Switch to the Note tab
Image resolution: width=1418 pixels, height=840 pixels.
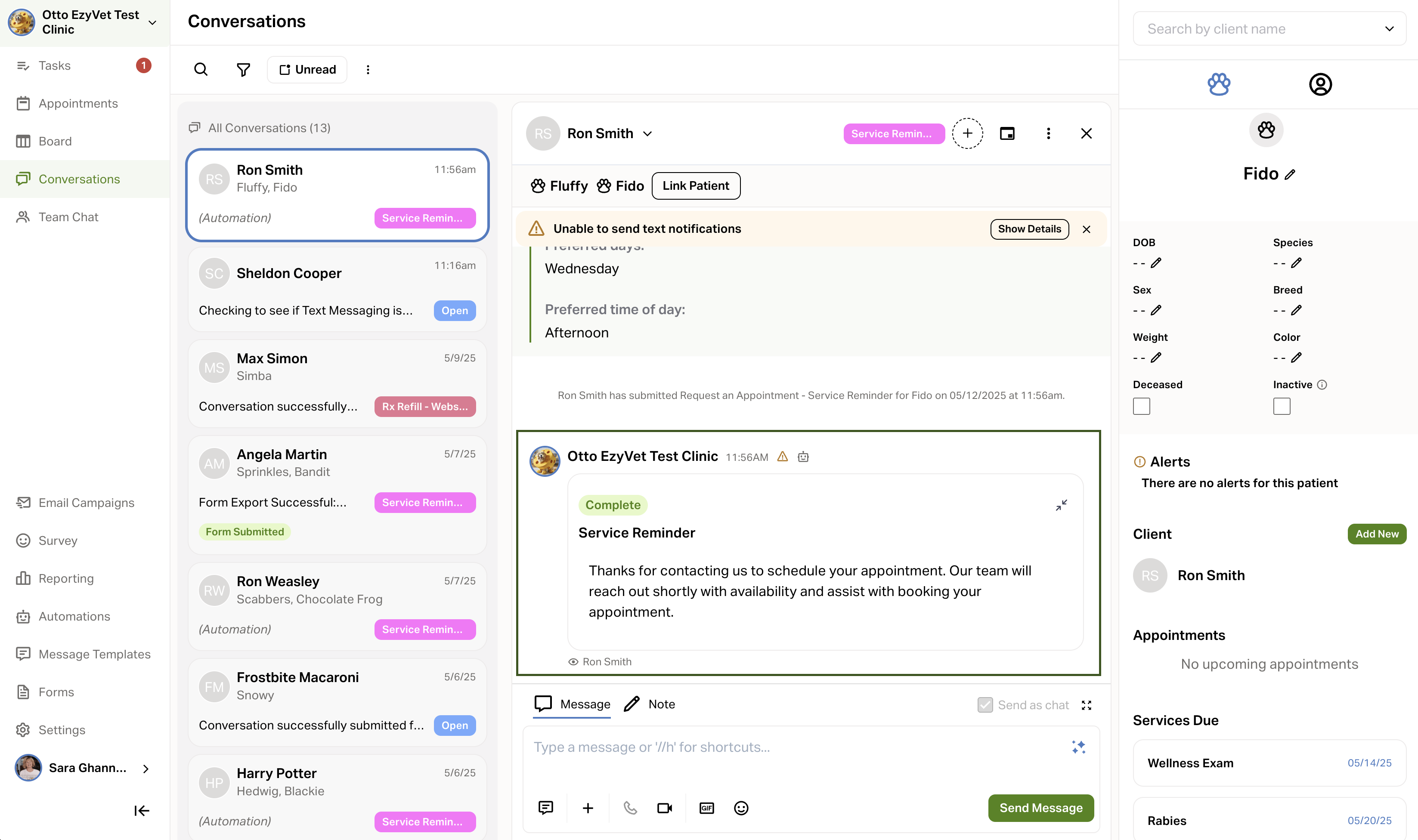650,704
